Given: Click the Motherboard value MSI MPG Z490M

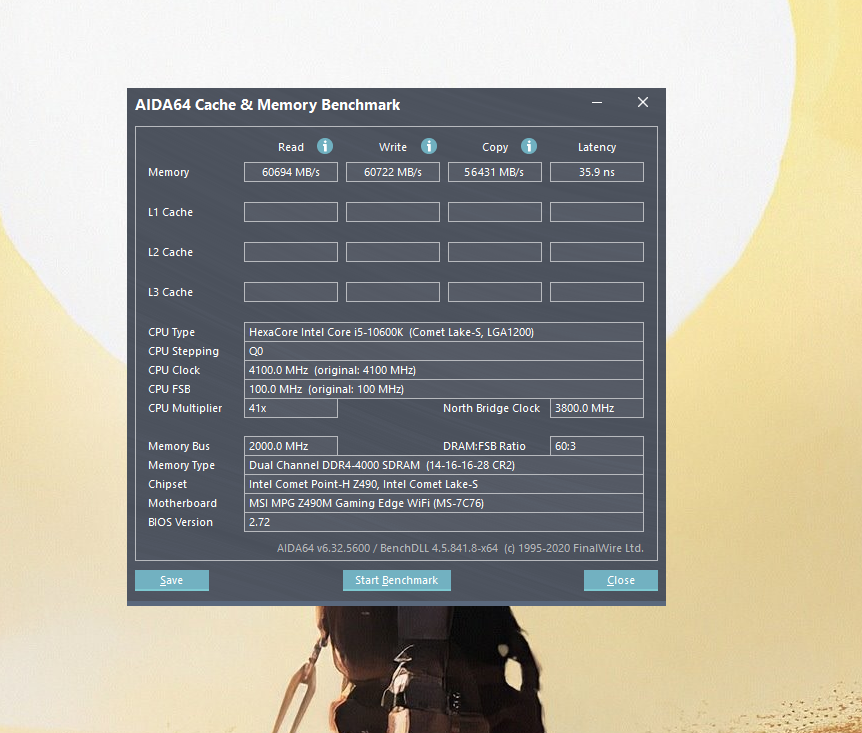Looking at the screenshot, I should pos(444,503).
